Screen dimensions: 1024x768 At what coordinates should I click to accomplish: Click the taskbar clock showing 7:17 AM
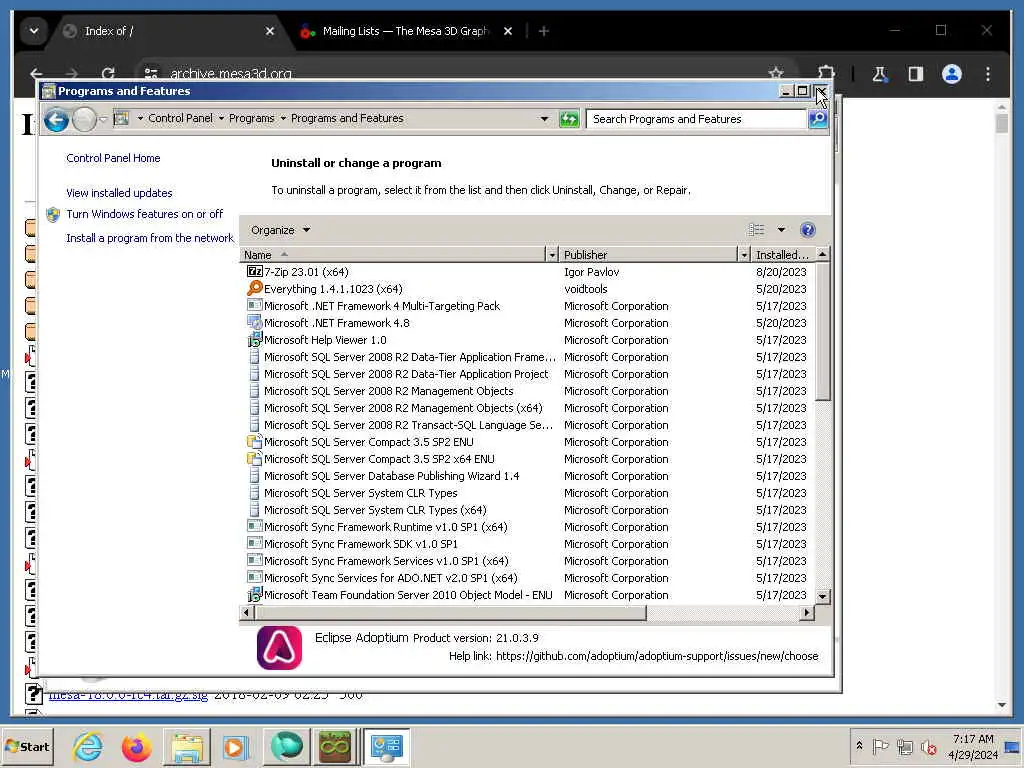tap(972, 746)
